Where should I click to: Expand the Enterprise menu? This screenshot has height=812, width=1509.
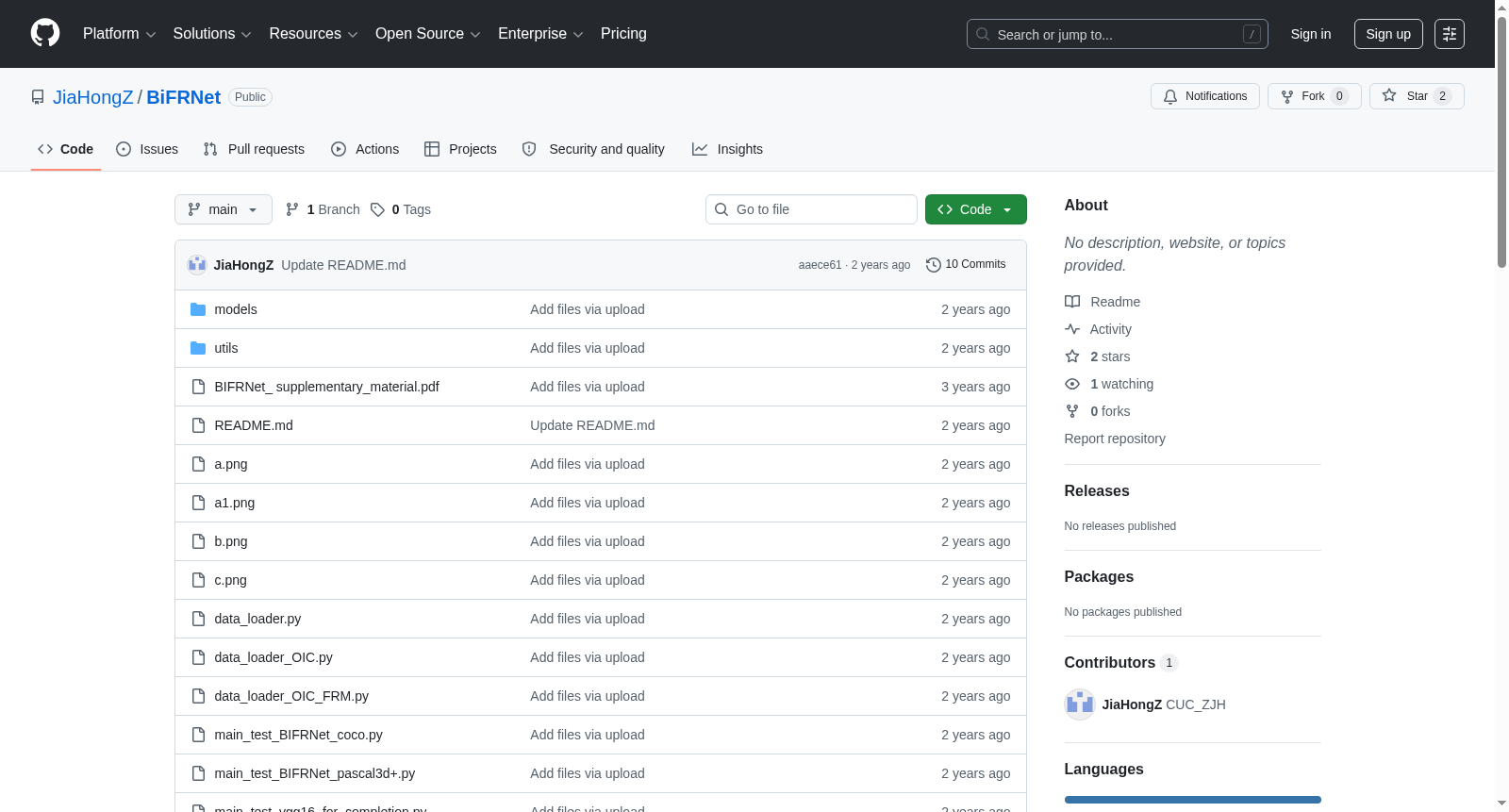540,34
